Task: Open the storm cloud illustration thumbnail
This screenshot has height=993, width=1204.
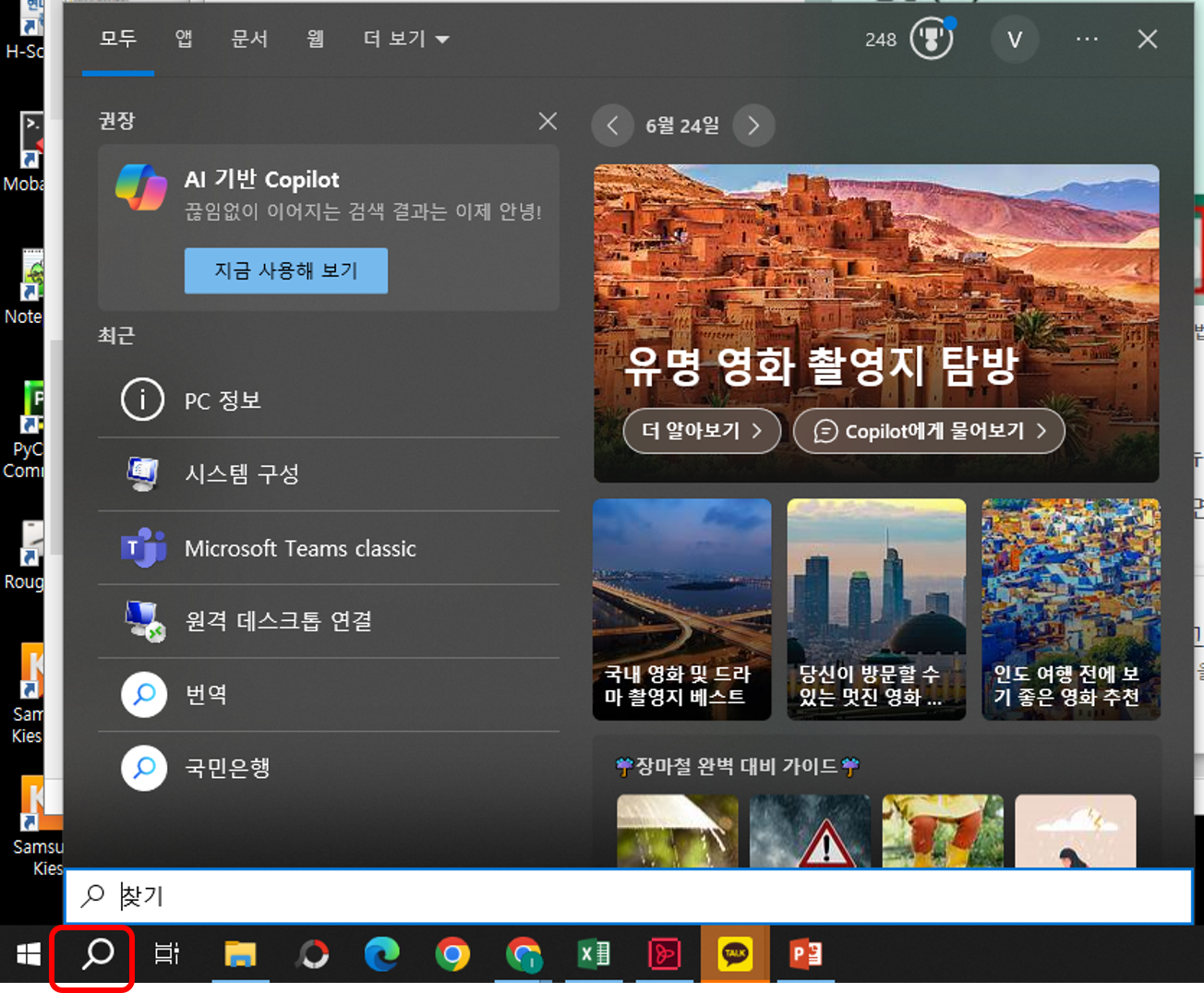Action: pyautogui.click(x=1076, y=831)
